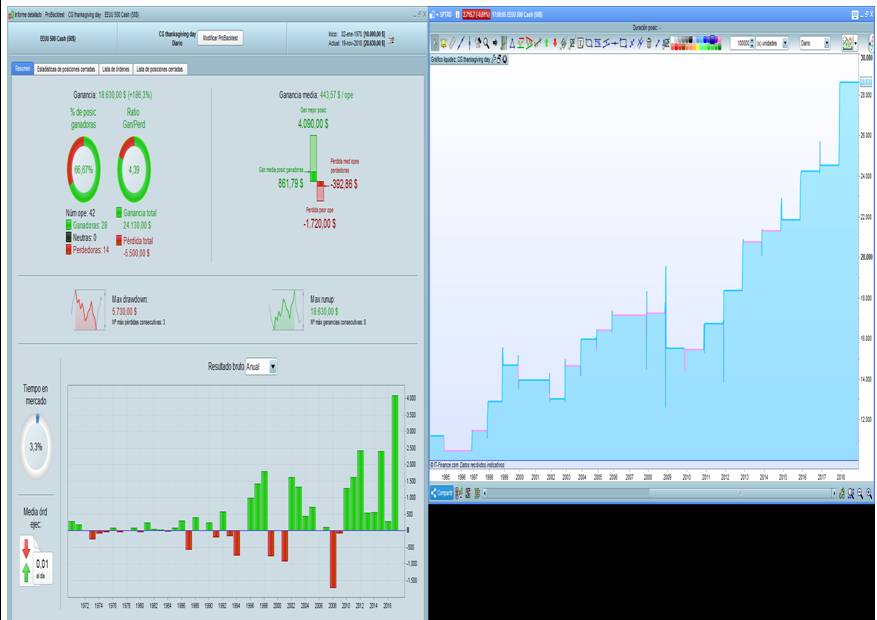
Task: Click the -1.720,00 $ worst loss value
Action: tap(319, 224)
